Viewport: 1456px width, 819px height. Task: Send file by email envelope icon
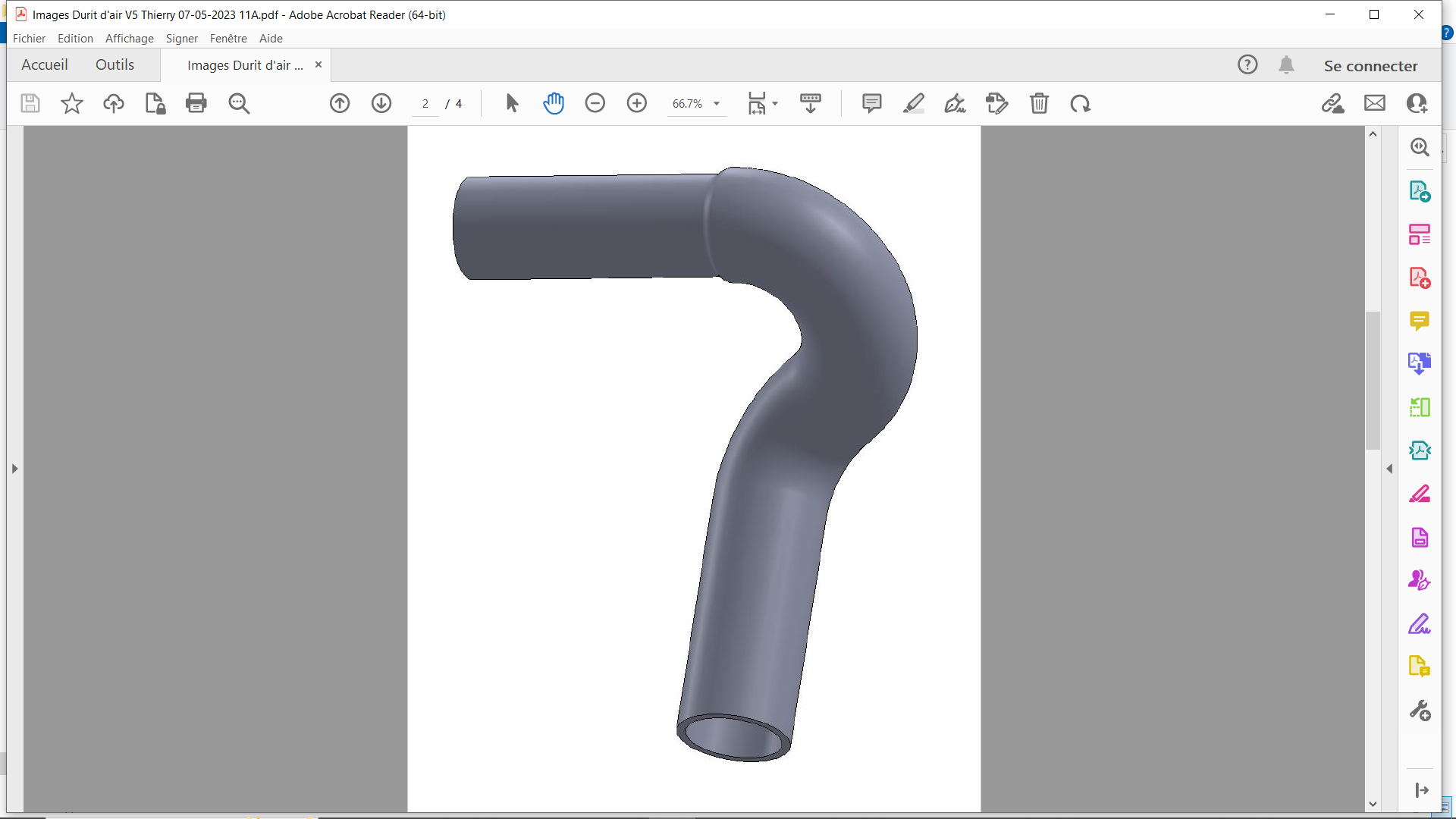[x=1374, y=103]
